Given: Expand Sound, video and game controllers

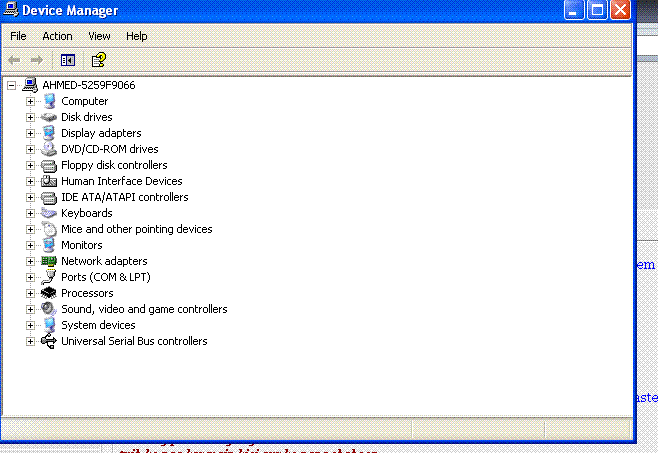Looking at the screenshot, I should point(30,309).
